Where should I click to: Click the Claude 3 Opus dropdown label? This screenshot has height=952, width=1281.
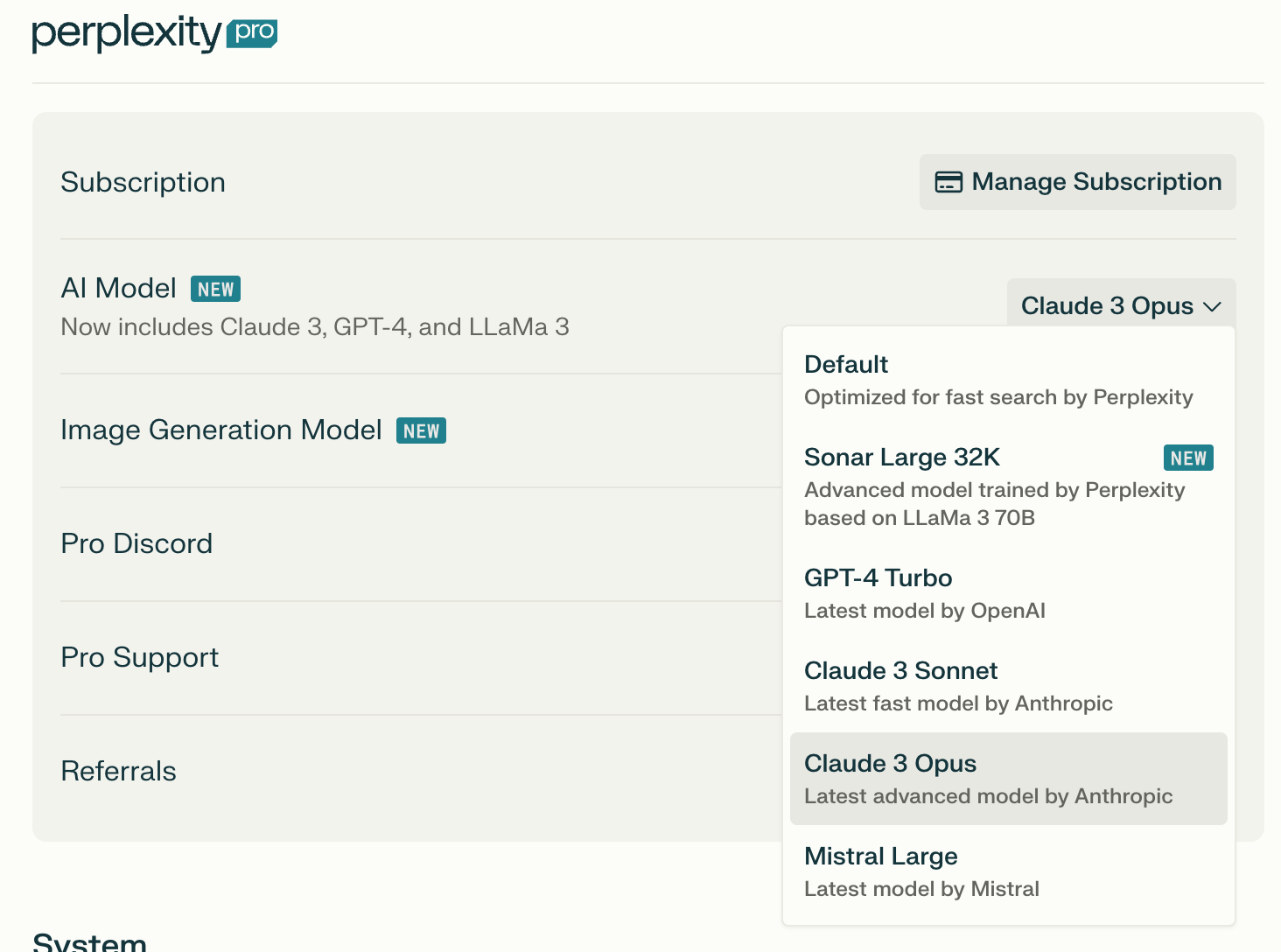pyautogui.click(x=1107, y=306)
